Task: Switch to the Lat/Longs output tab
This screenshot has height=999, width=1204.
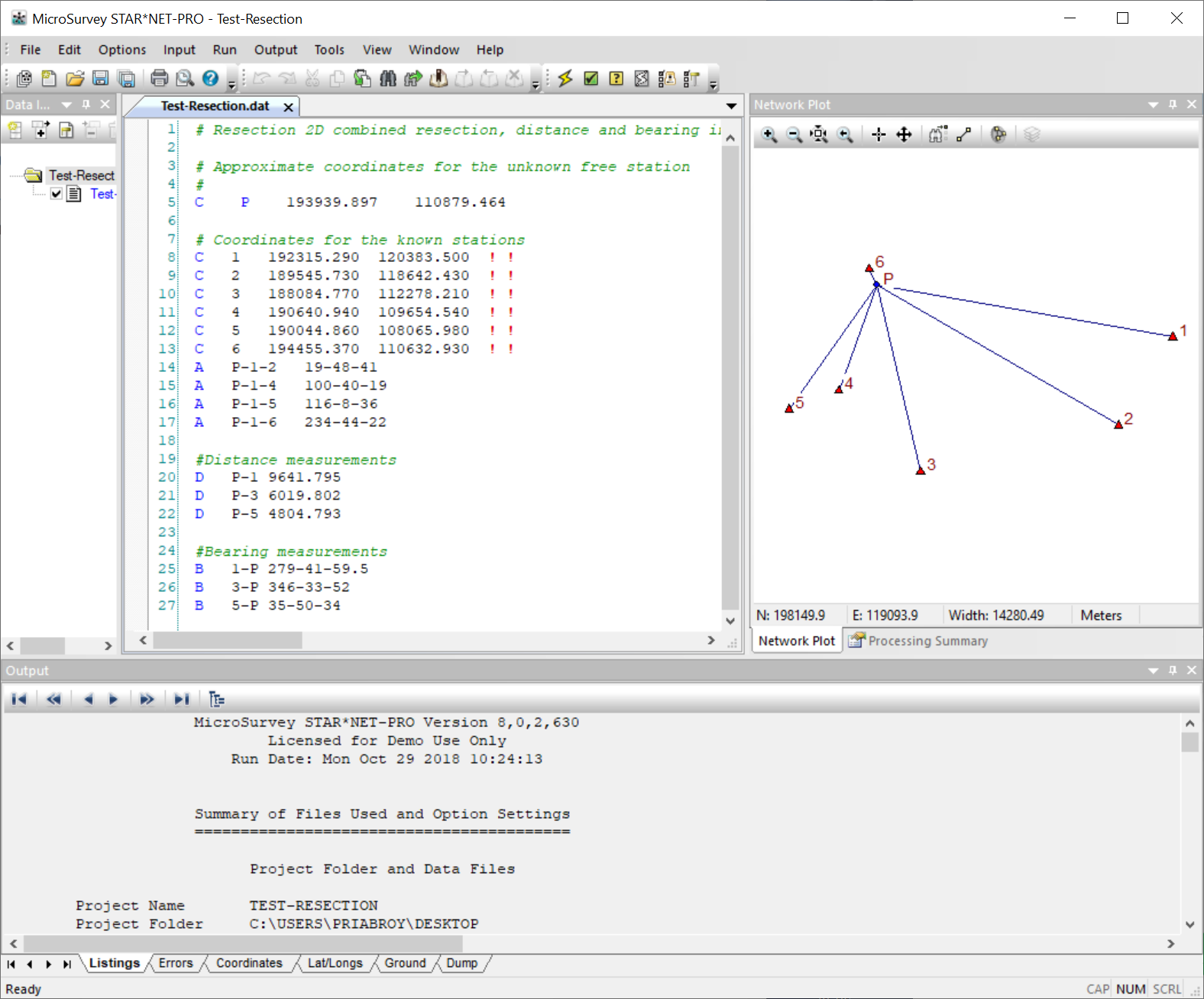Action: (335, 963)
